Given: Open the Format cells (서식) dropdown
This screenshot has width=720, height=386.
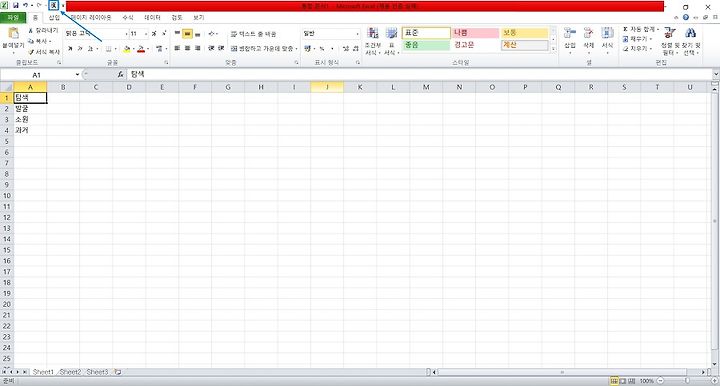Looking at the screenshot, I should [608, 41].
